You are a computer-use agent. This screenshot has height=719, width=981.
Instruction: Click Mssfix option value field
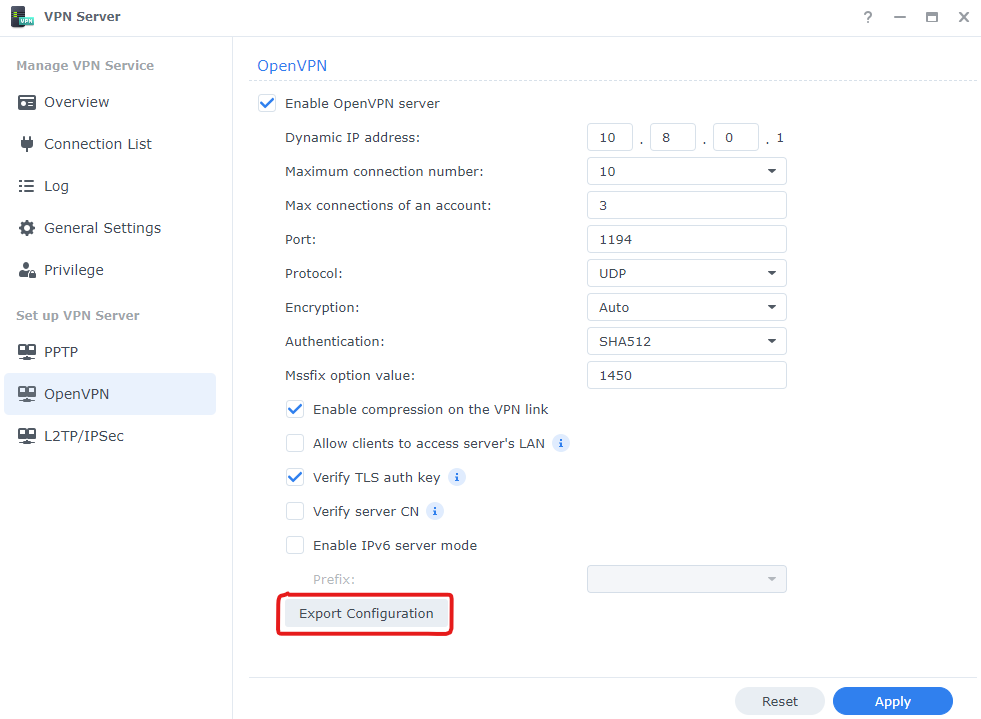(686, 375)
